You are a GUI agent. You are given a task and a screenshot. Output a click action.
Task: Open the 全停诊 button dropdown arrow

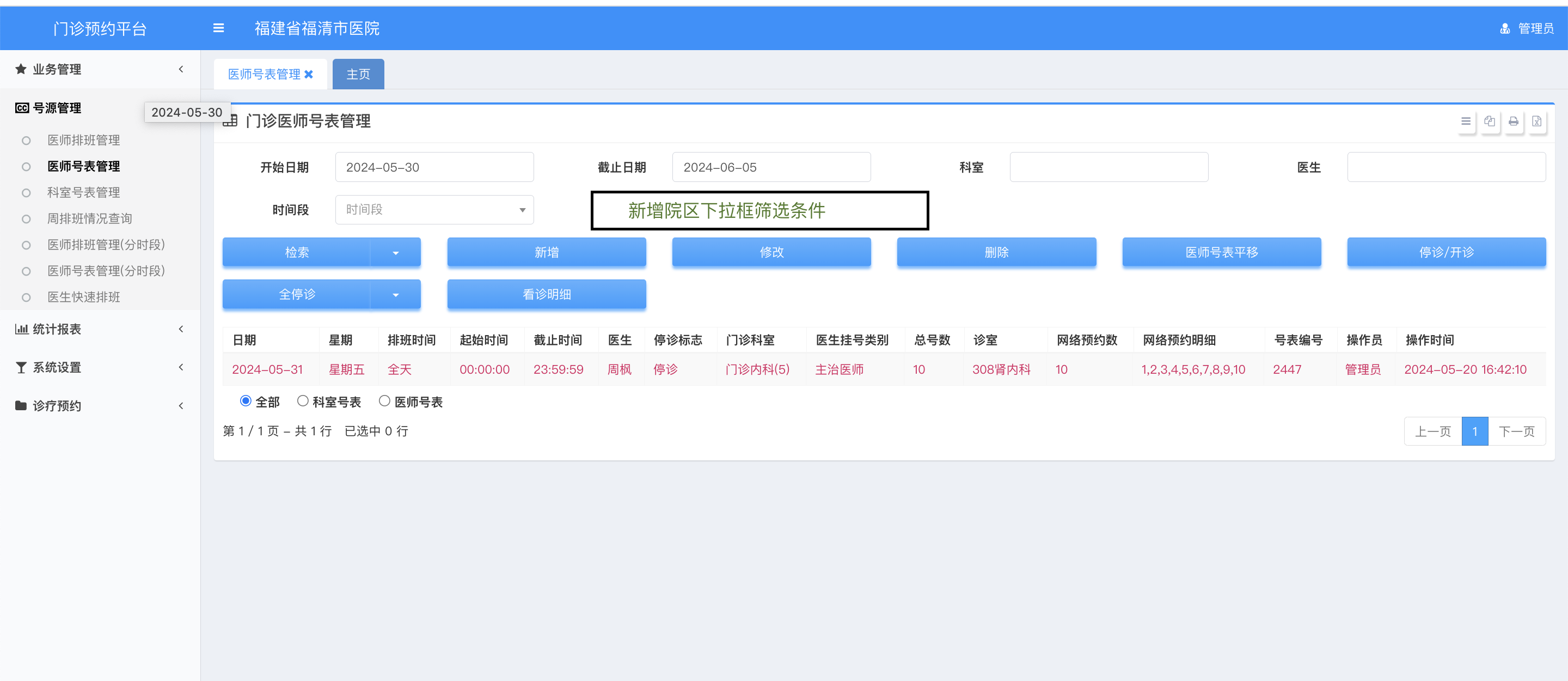coord(396,294)
